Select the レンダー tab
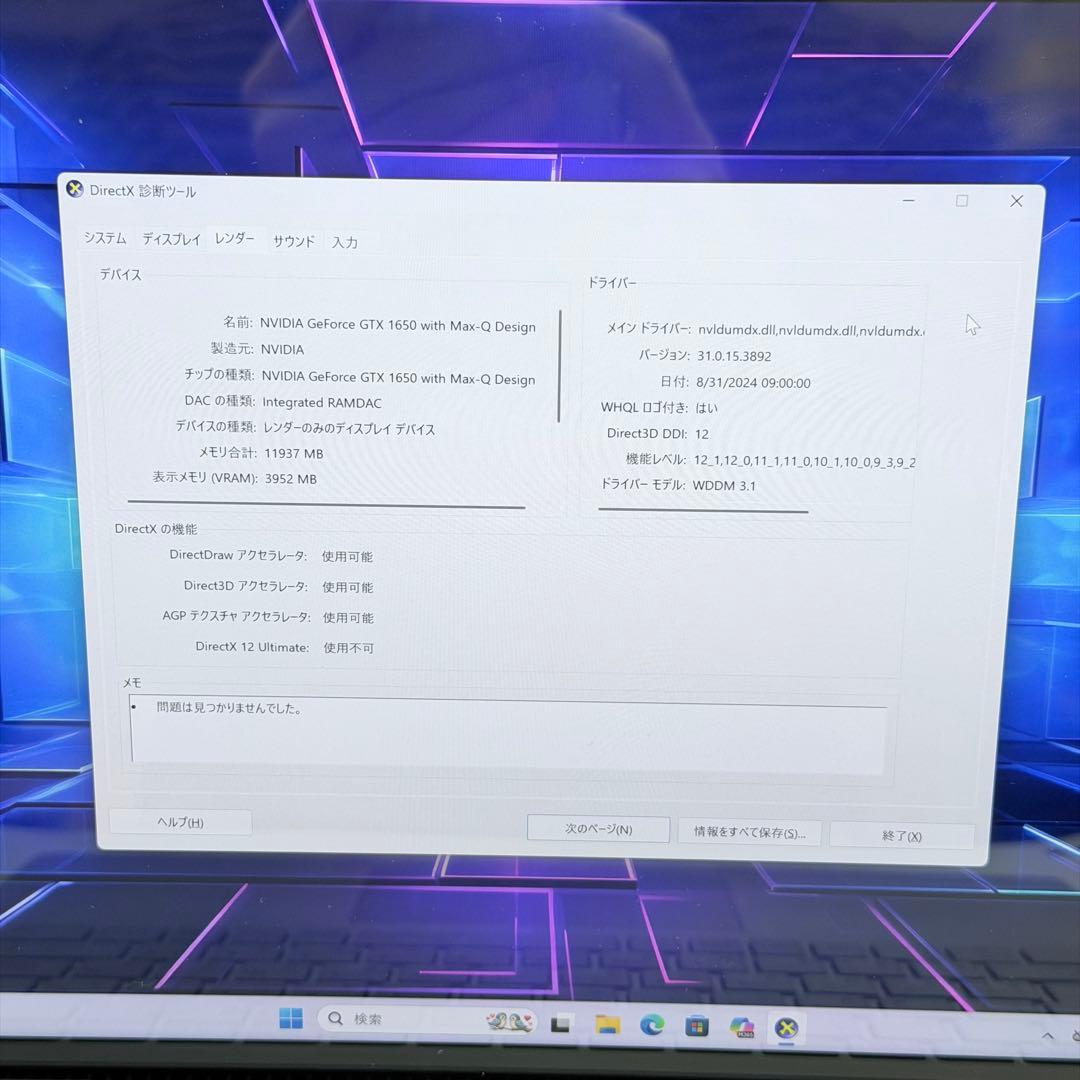Screen dimensions: 1080x1080 click(x=235, y=238)
